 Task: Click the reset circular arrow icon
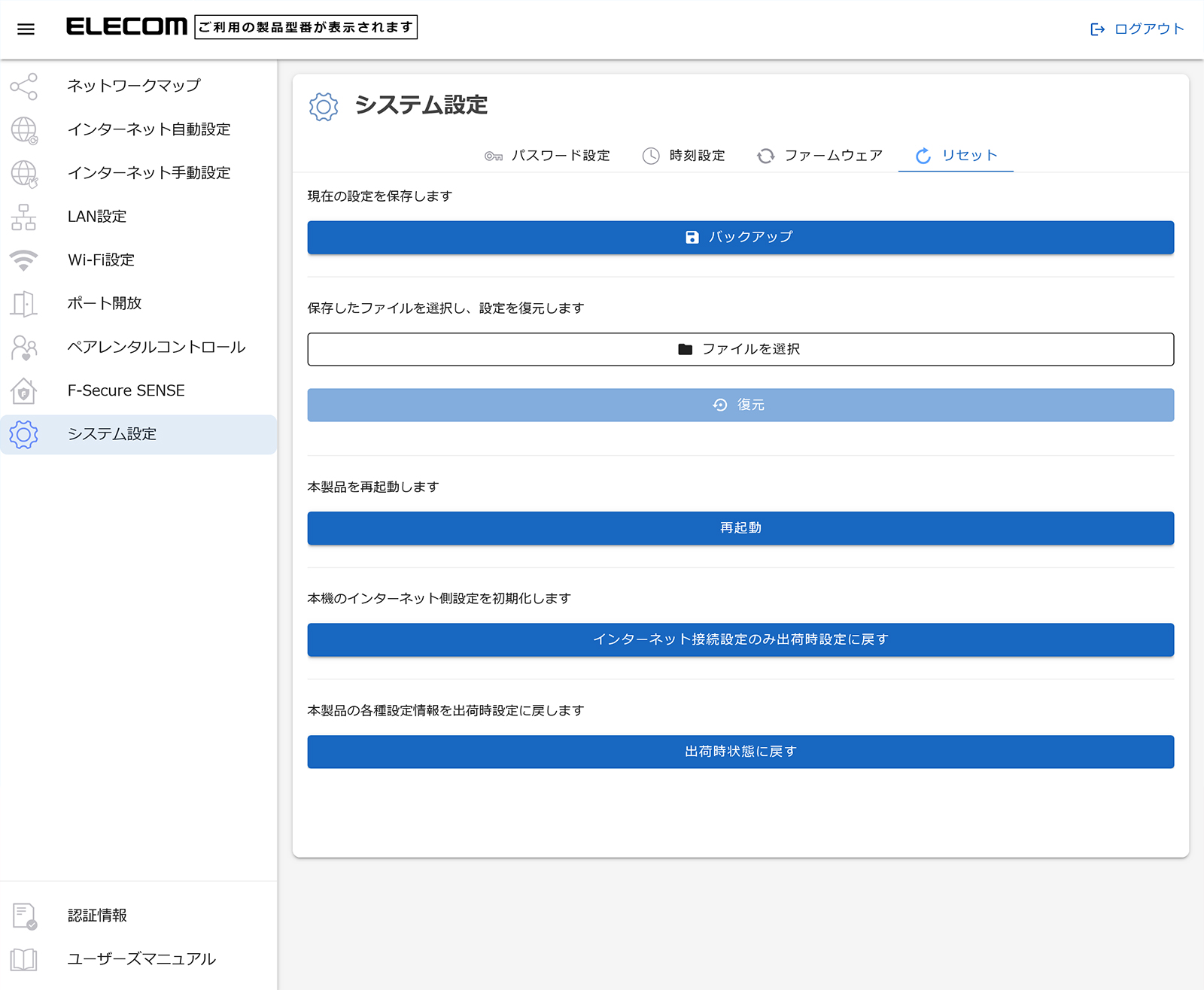tap(923, 156)
